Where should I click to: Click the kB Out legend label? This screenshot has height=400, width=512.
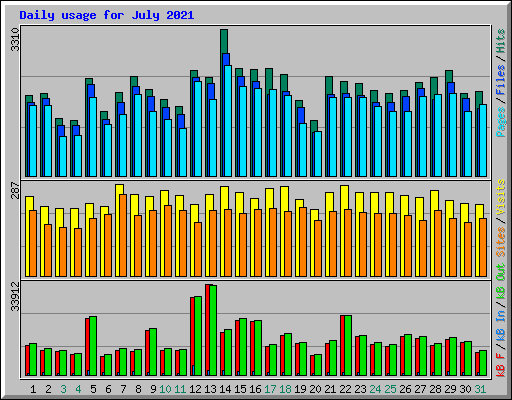[x=501, y=282]
